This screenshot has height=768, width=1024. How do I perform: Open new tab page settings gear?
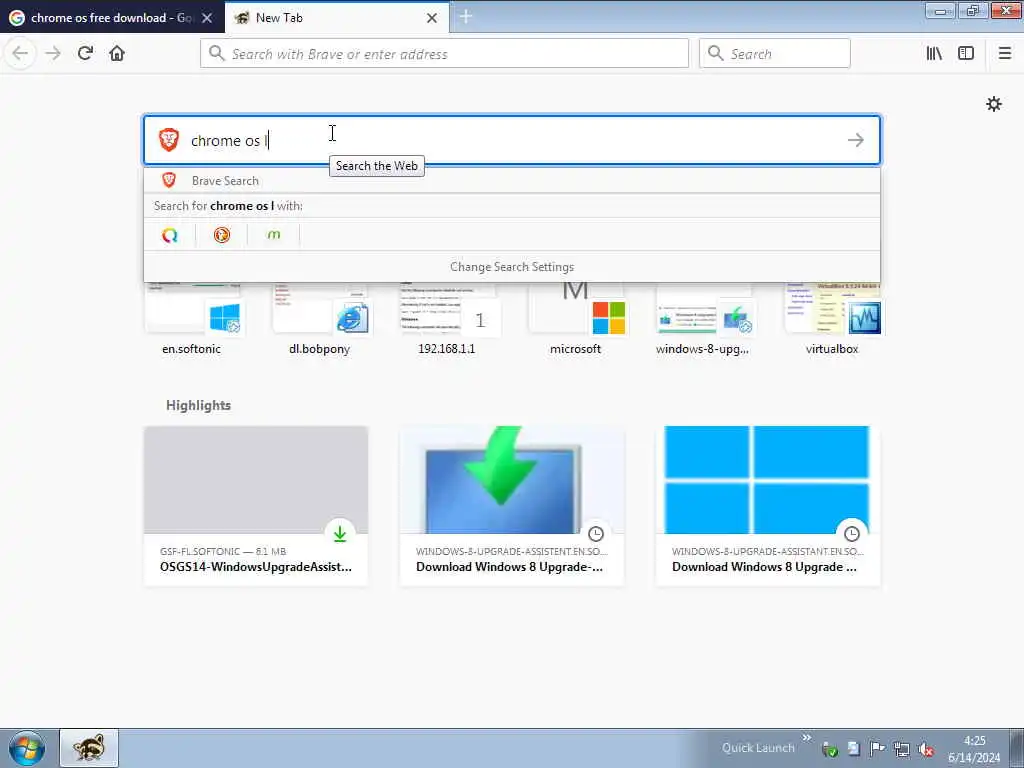[x=993, y=104]
